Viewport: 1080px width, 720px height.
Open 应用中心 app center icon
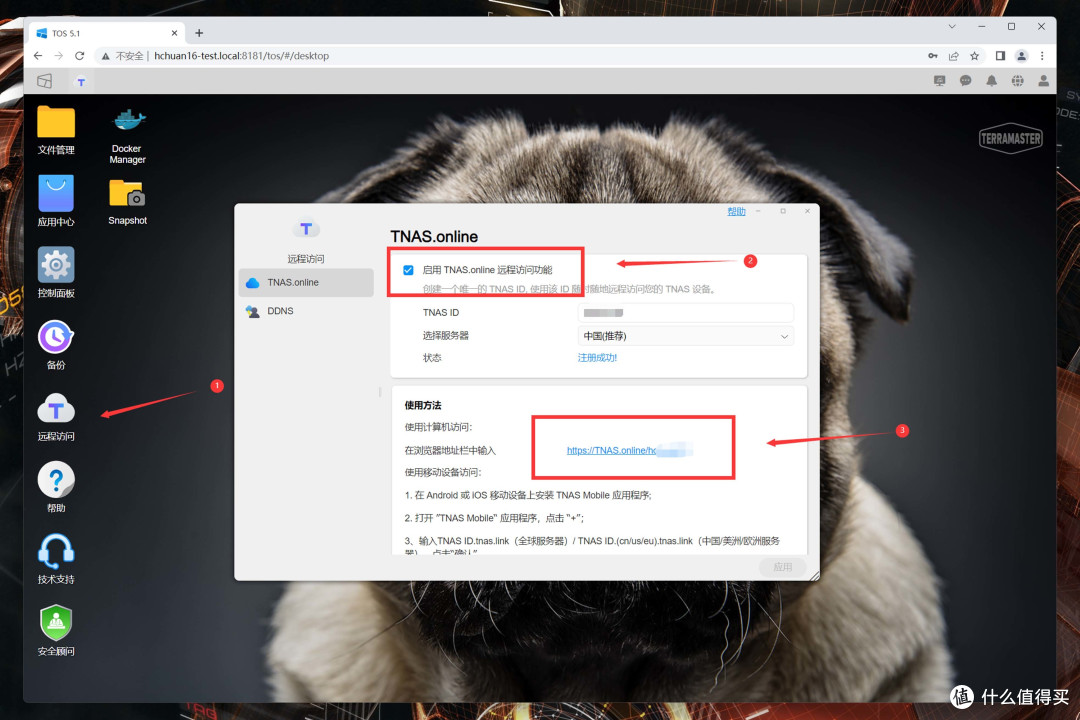coord(56,194)
